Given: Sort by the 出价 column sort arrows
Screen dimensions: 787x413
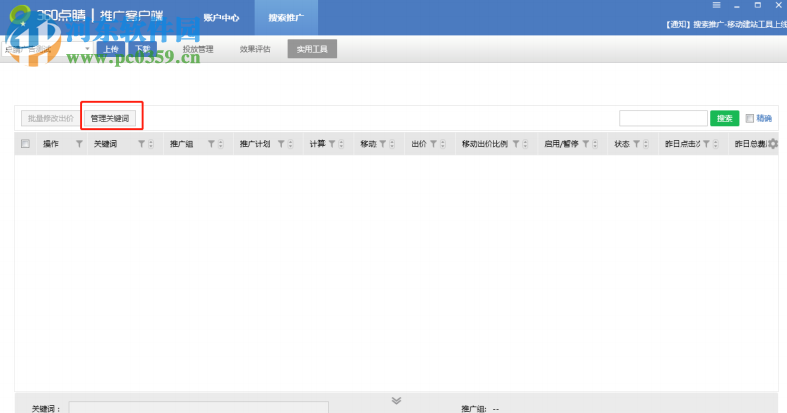Looking at the screenshot, I should (x=443, y=144).
